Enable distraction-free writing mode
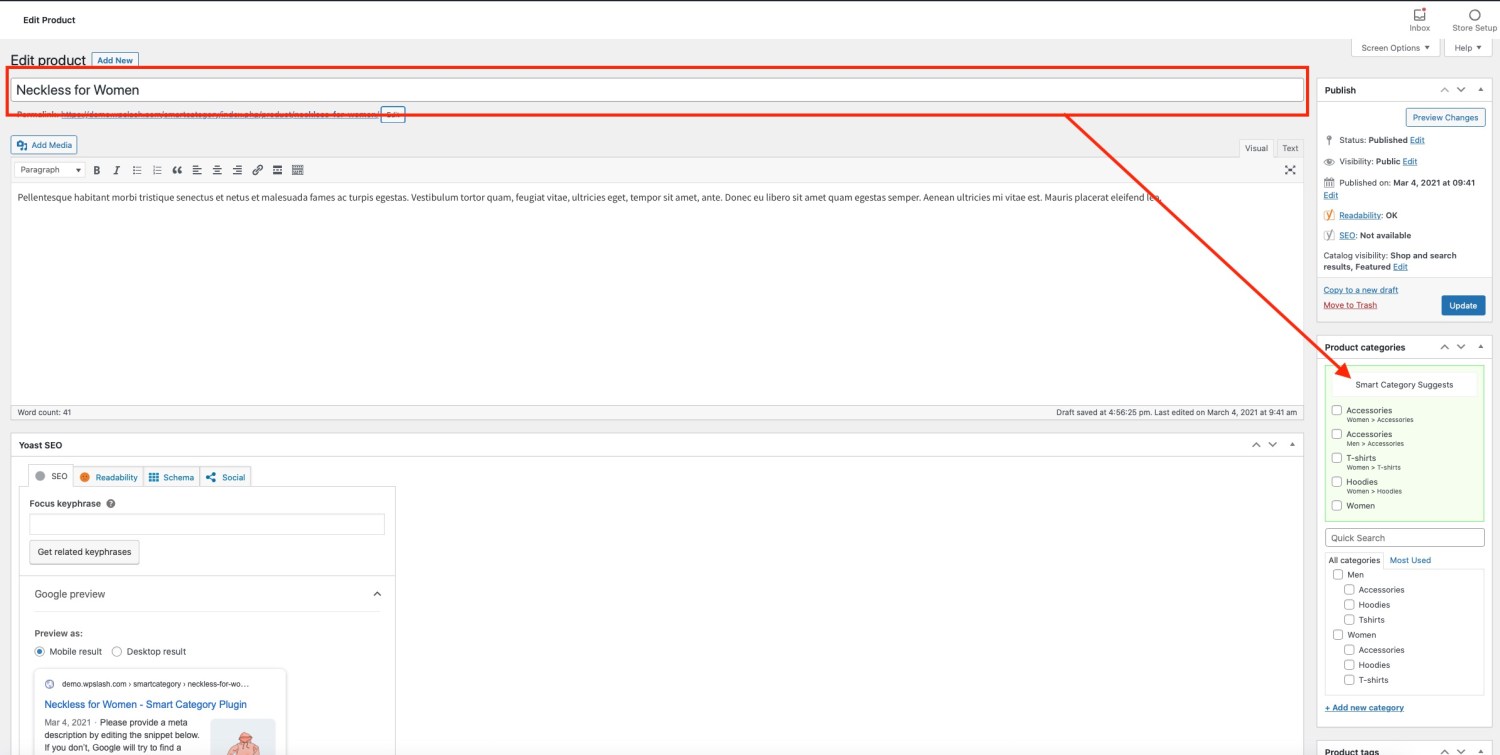Screen dimensions: 1500x755 (1289, 170)
